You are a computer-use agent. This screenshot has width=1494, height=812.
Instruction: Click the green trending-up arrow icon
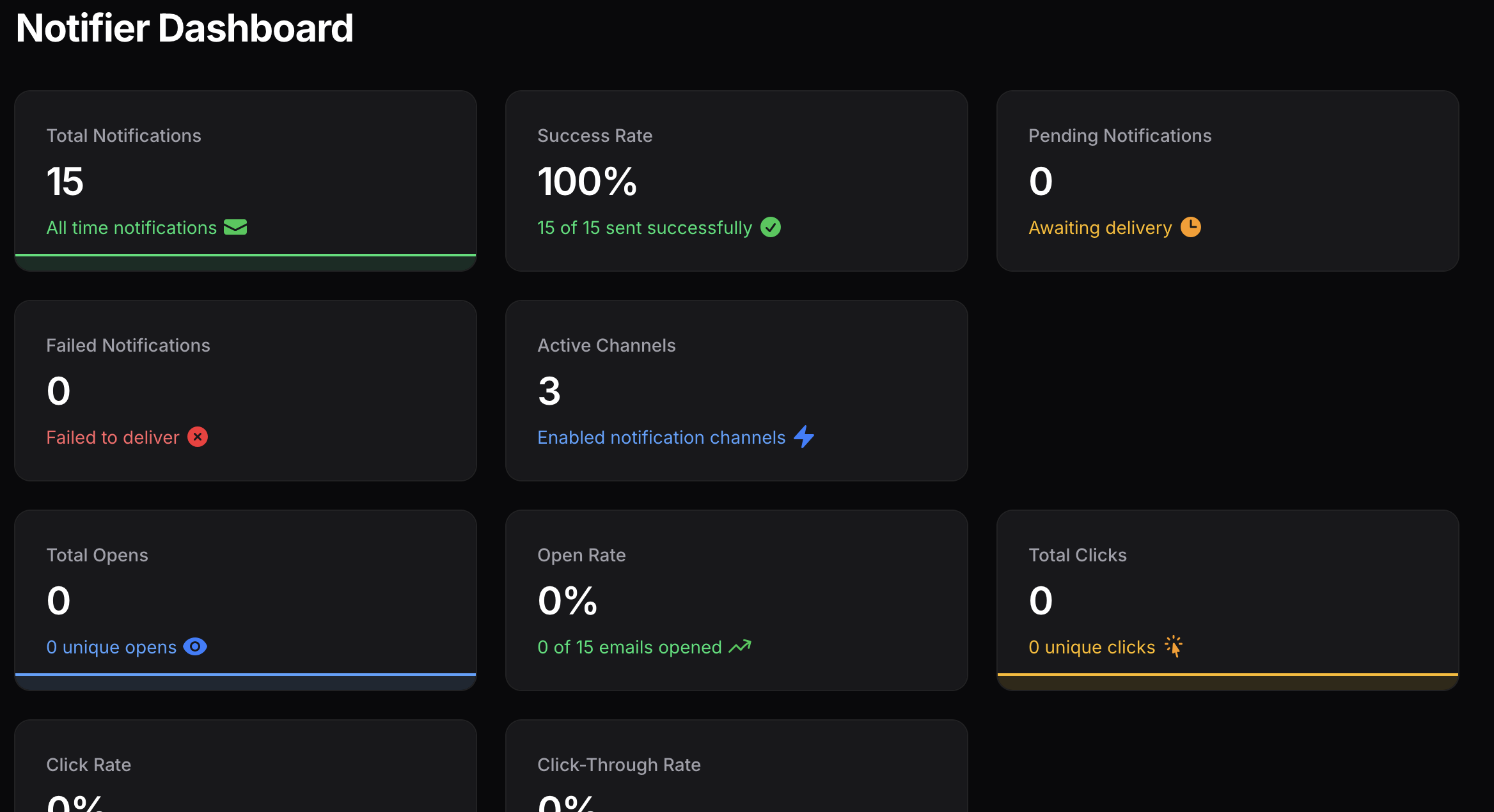[740, 647]
